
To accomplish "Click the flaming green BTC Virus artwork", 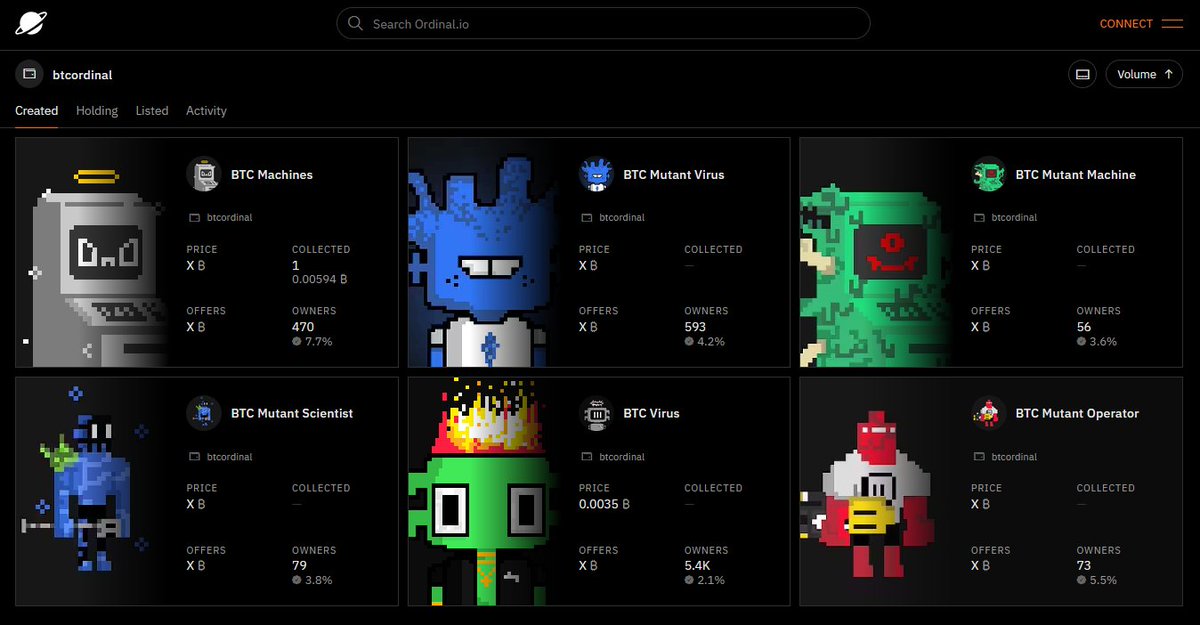I will point(482,492).
